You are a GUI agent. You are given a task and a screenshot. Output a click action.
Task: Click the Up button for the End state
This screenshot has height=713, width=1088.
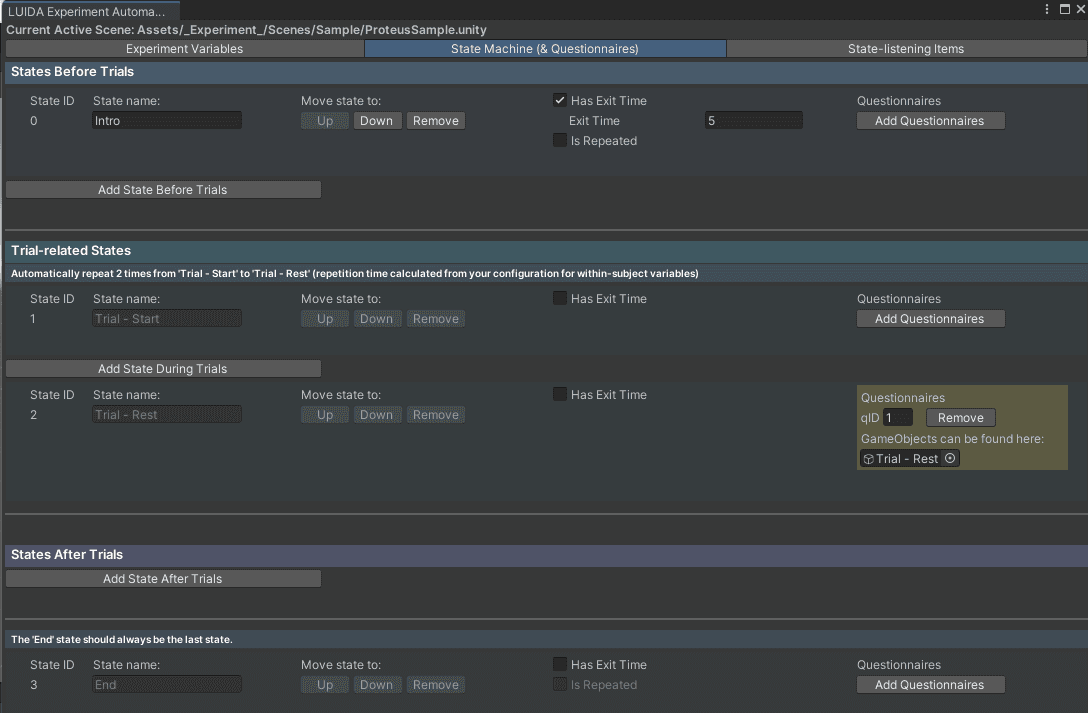(x=325, y=685)
